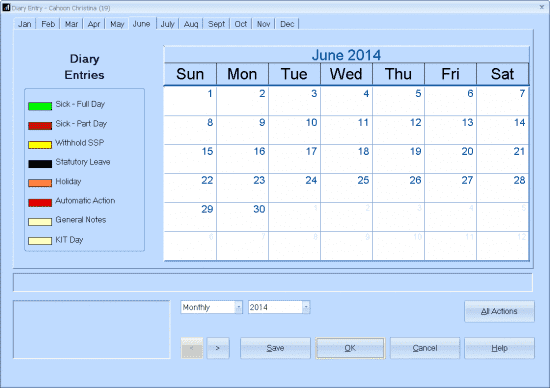Click the All Actions button
This screenshot has width=550, height=388.
pyautogui.click(x=499, y=311)
